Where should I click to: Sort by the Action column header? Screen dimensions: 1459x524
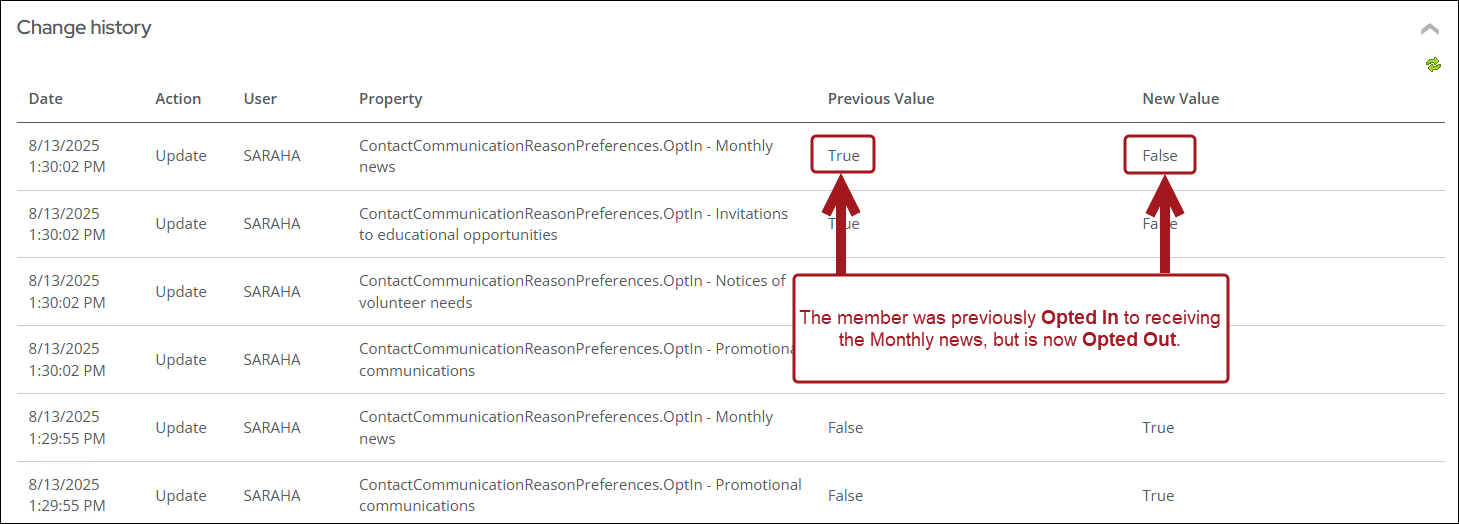(x=178, y=99)
